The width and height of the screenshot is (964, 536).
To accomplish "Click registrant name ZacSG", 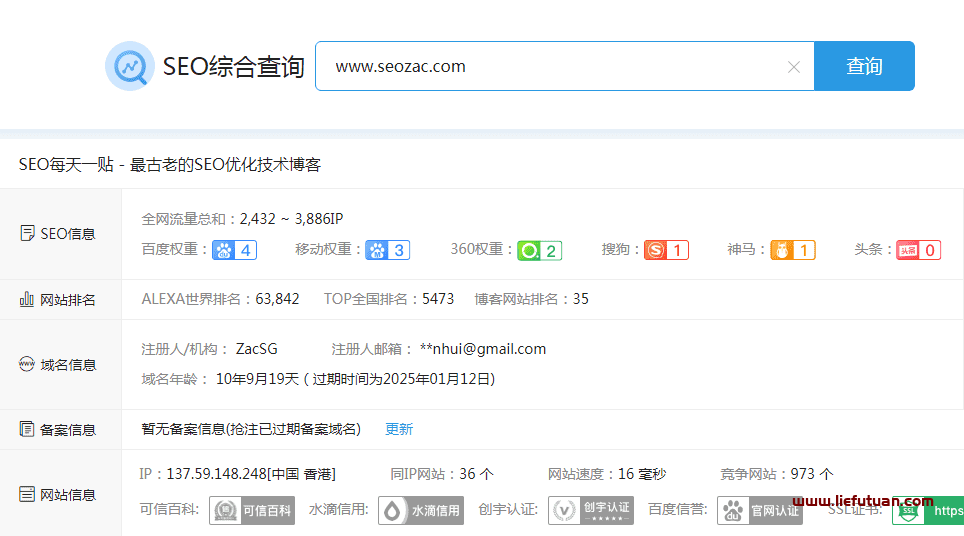I will 256,349.
